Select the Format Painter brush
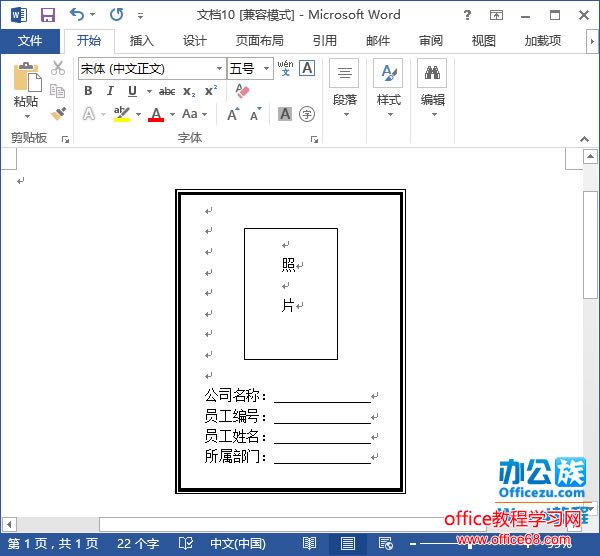Image resolution: width=600 pixels, height=556 pixels. click(58, 113)
